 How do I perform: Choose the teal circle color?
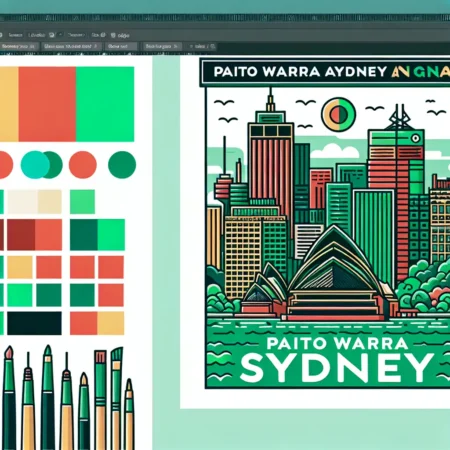coord(35,165)
